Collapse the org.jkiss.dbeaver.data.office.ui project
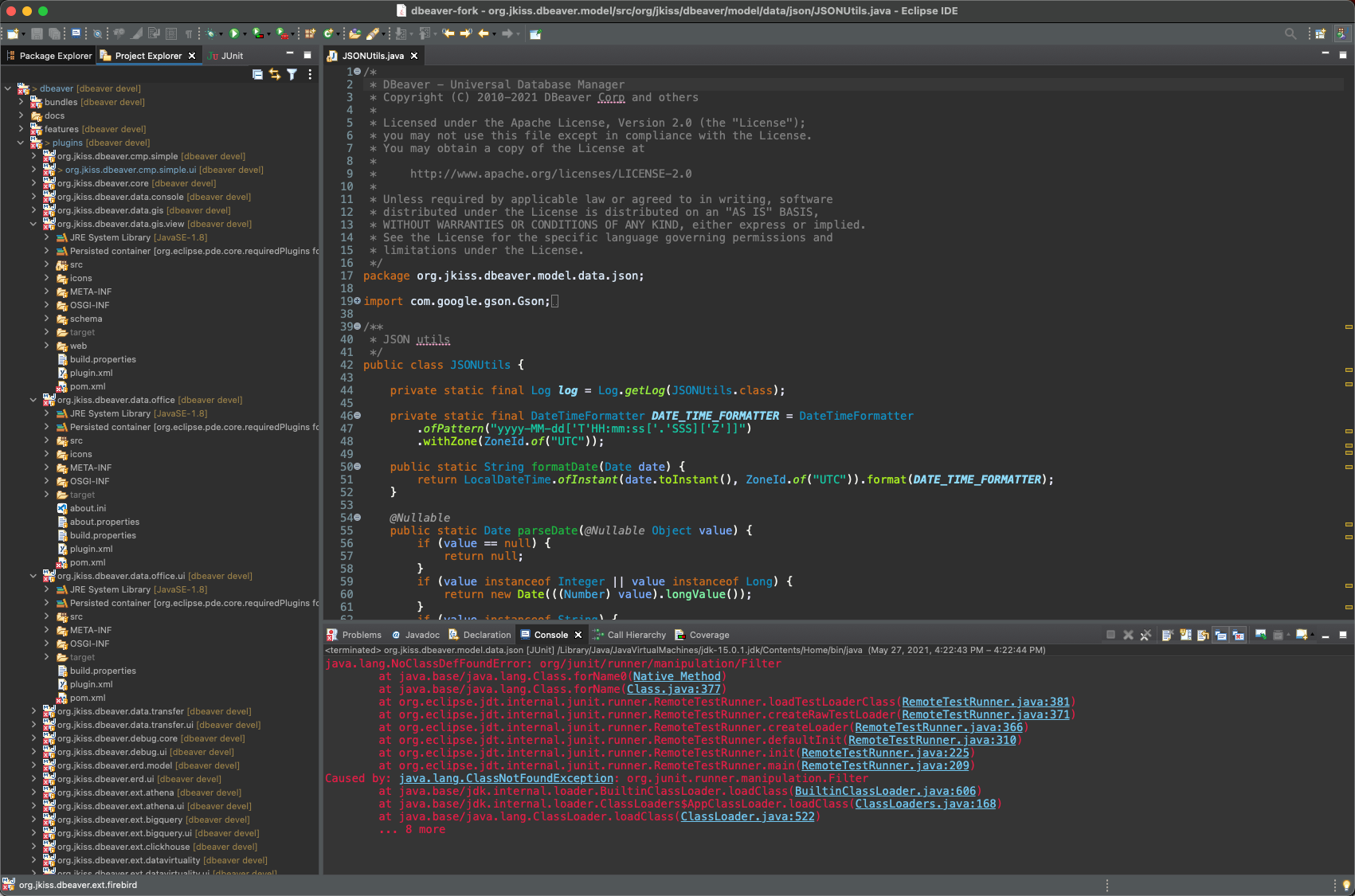This screenshot has width=1355, height=896. coord(33,576)
